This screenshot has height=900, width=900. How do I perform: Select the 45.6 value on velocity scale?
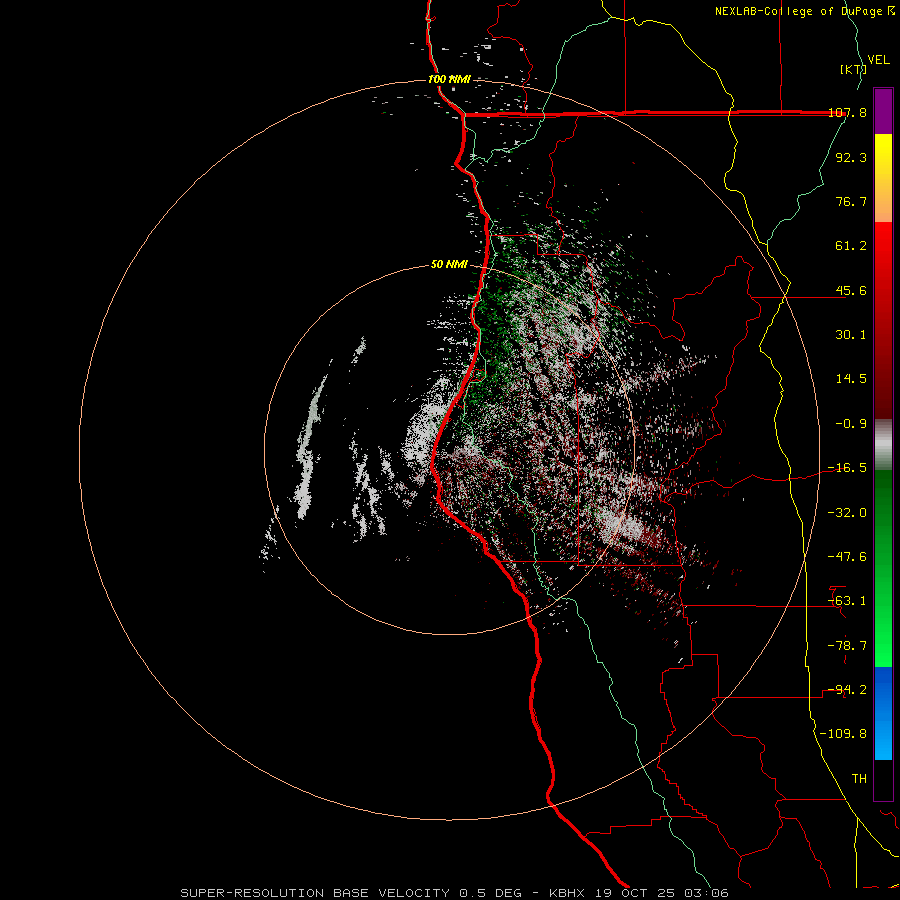[851, 290]
